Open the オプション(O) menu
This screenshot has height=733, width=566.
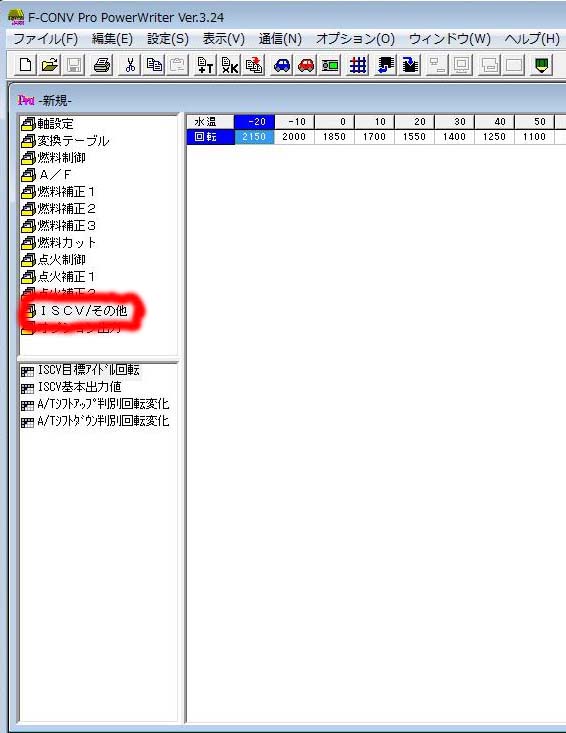pyautogui.click(x=355, y=39)
